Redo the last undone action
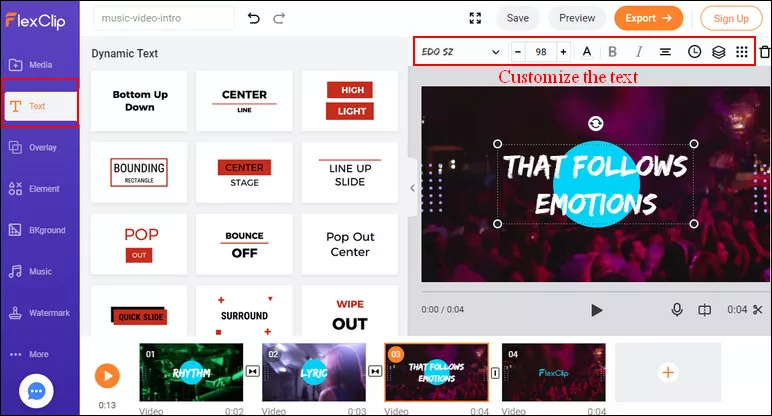This screenshot has height=416, width=772. coord(279,18)
